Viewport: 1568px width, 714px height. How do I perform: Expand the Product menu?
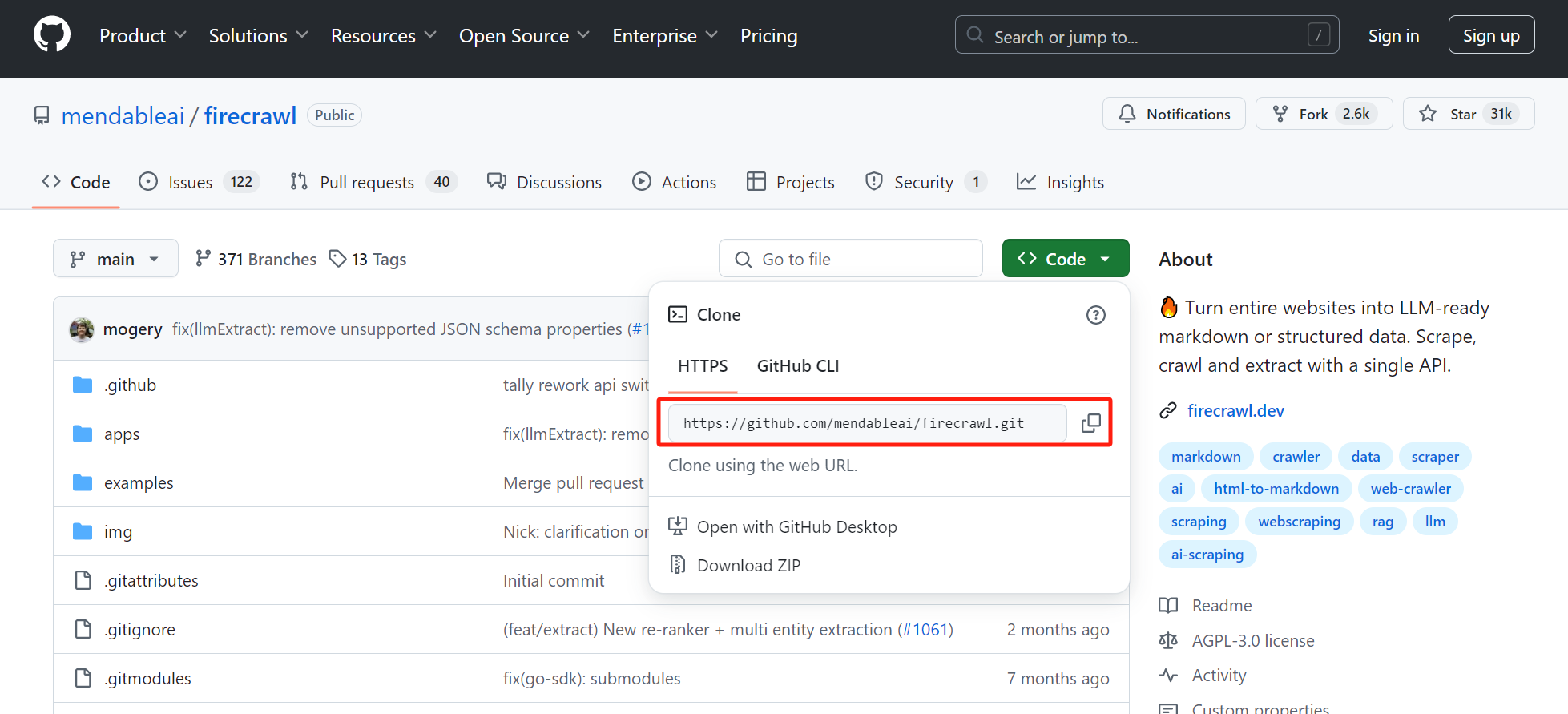click(143, 36)
